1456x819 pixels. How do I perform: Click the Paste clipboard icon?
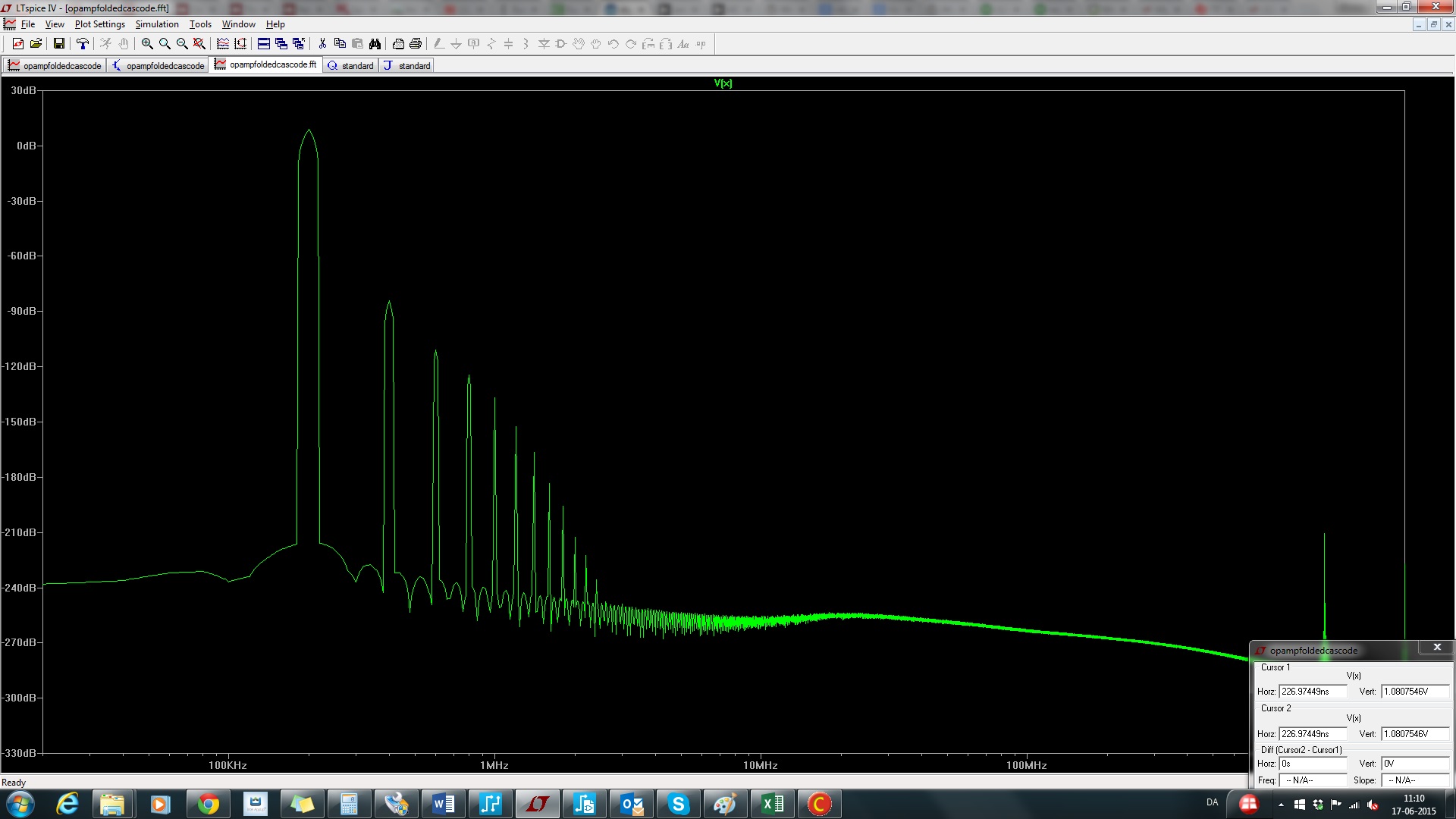coord(357,44)
